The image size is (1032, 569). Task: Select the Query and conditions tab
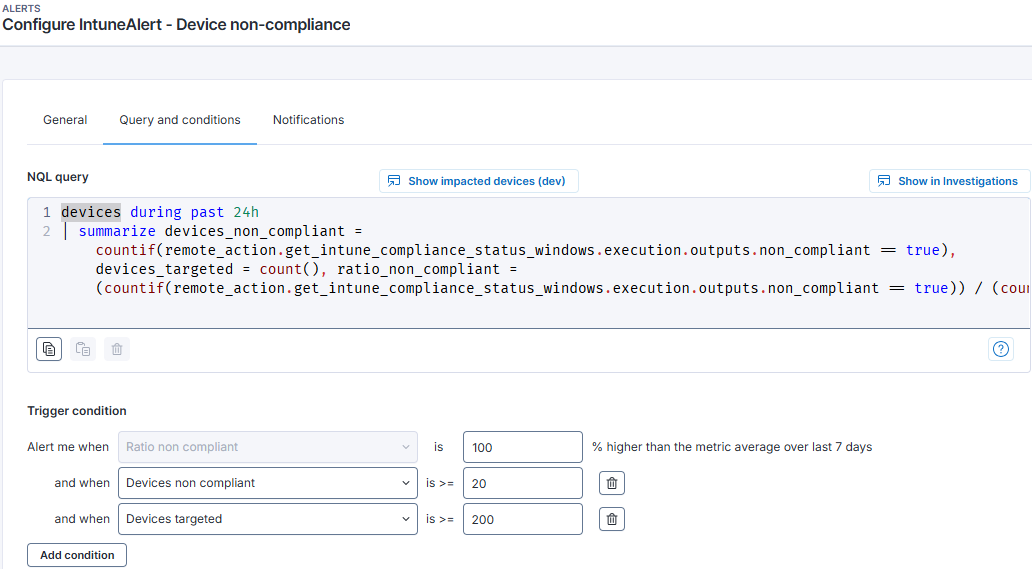pos(180,120)
